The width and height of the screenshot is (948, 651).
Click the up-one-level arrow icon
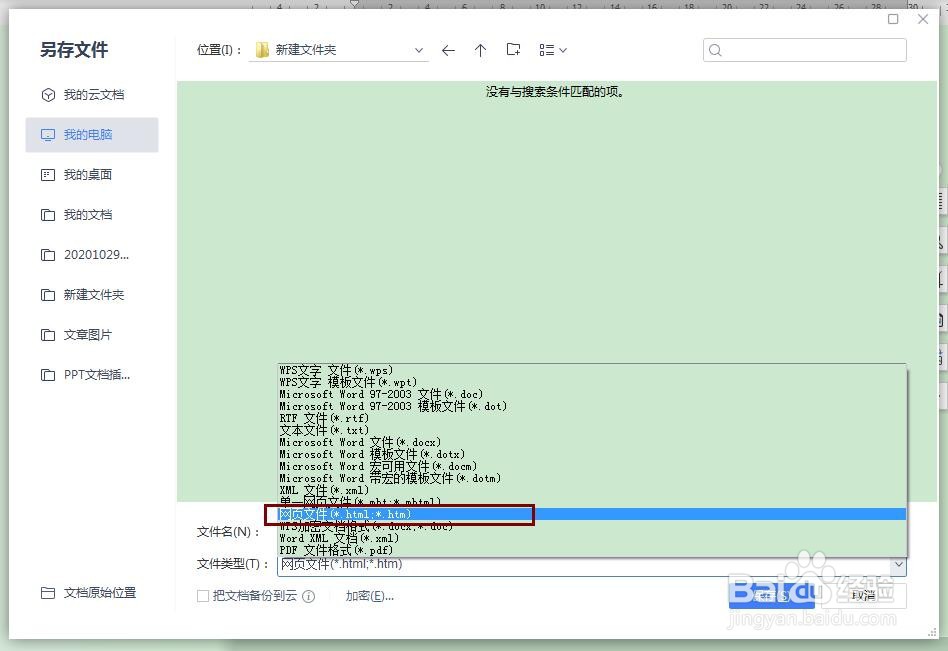click(x=481, y=49)
